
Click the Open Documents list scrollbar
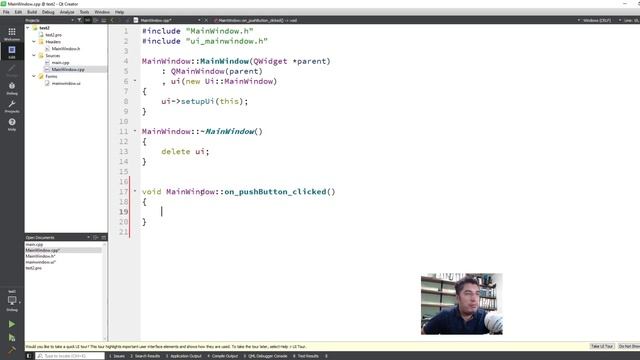point(105,291)
